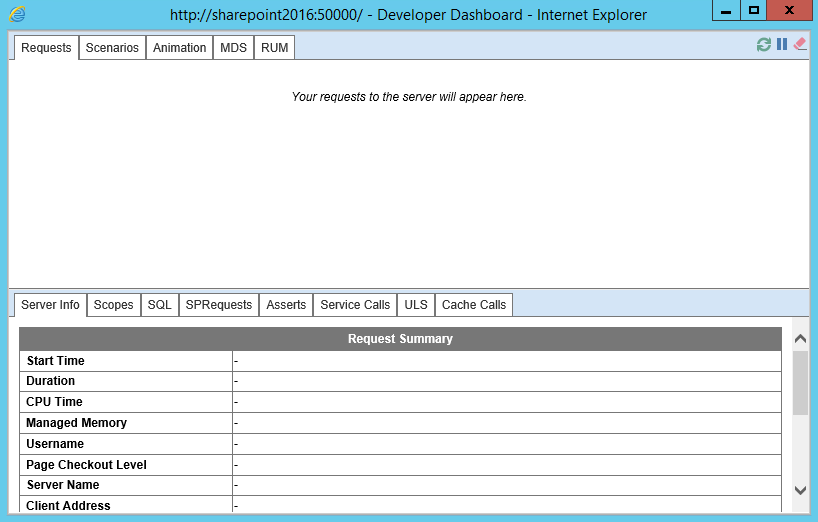Open the Scenarios tab
Screen dimensions: 818x522
(x=112, y=48)
